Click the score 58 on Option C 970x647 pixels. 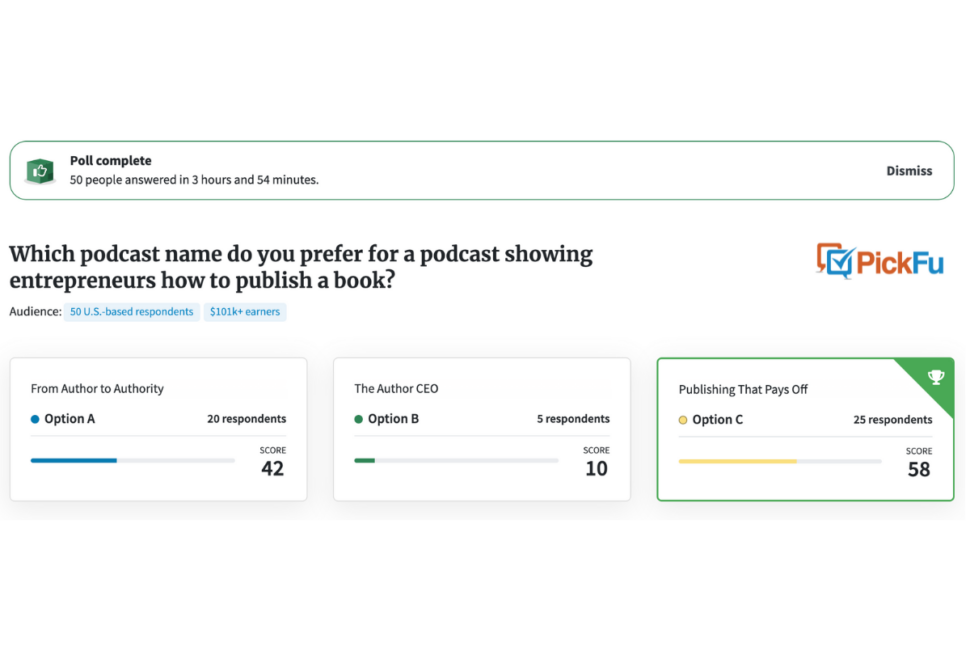click(x=919, y=469)
